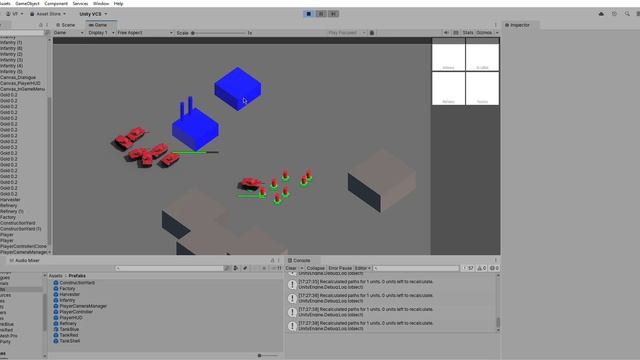Viewport: 640px width, 360px height.
Task: Click the Shortcuts icon beside Stats
Action: pos(456,33)
